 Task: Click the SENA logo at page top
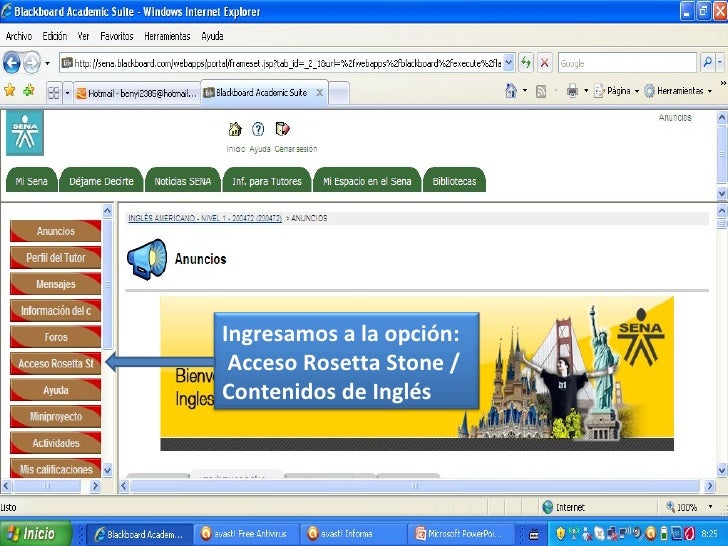pyautogui.click(x=25, y=133)
